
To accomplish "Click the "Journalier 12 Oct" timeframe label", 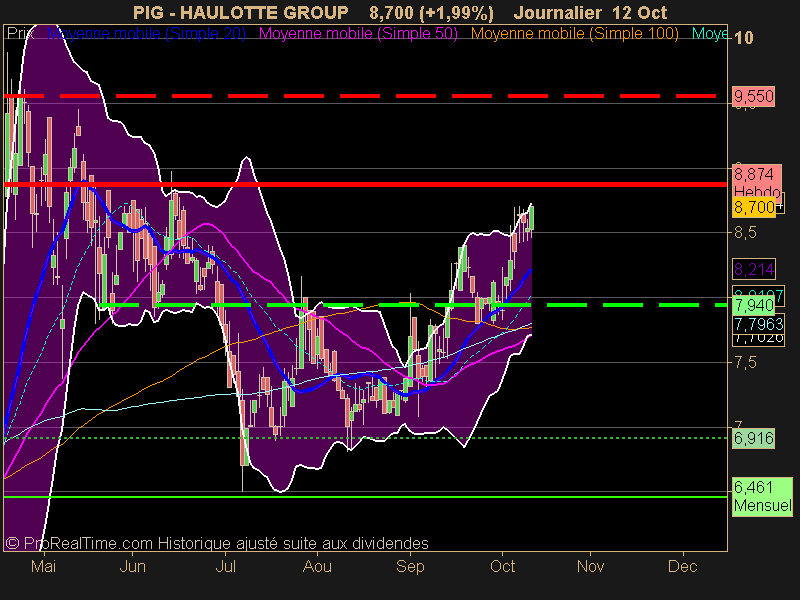I will (x=590, y=12).
